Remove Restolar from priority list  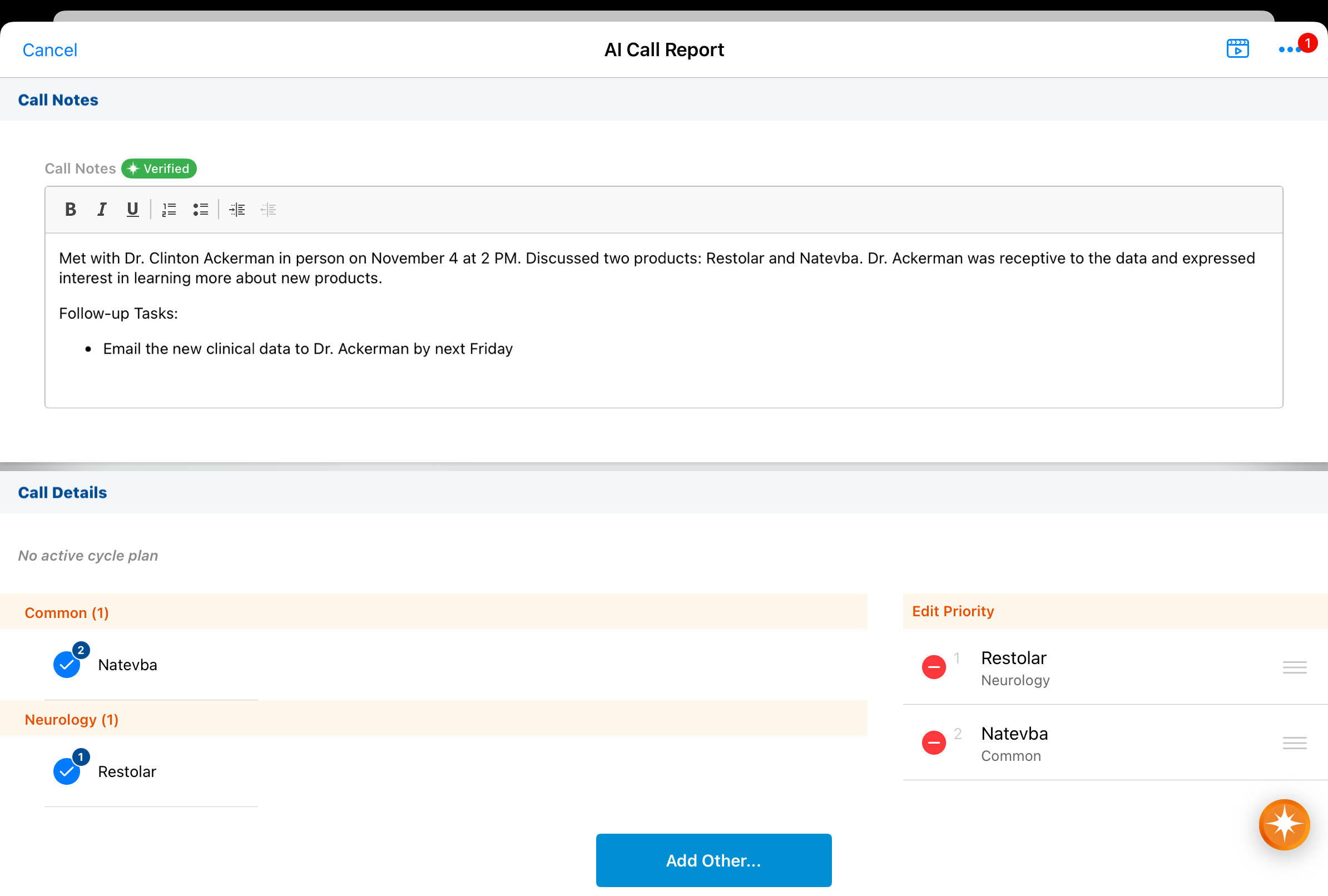tap(933, 667)
